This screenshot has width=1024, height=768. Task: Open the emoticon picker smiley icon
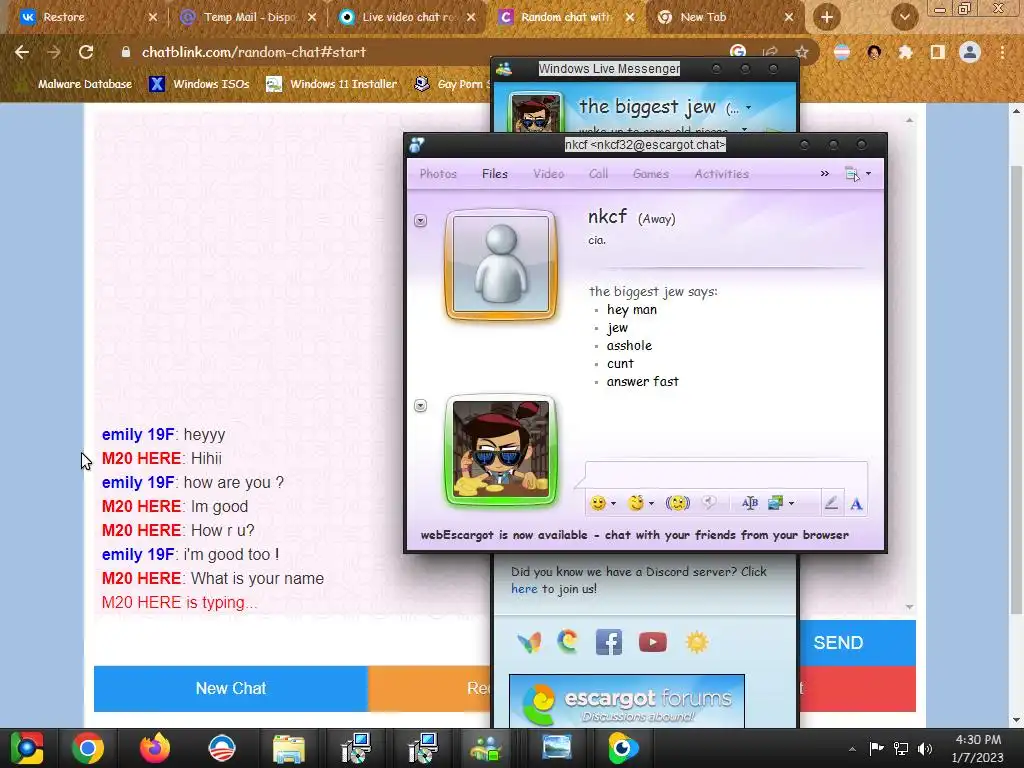tap(597, 503)
